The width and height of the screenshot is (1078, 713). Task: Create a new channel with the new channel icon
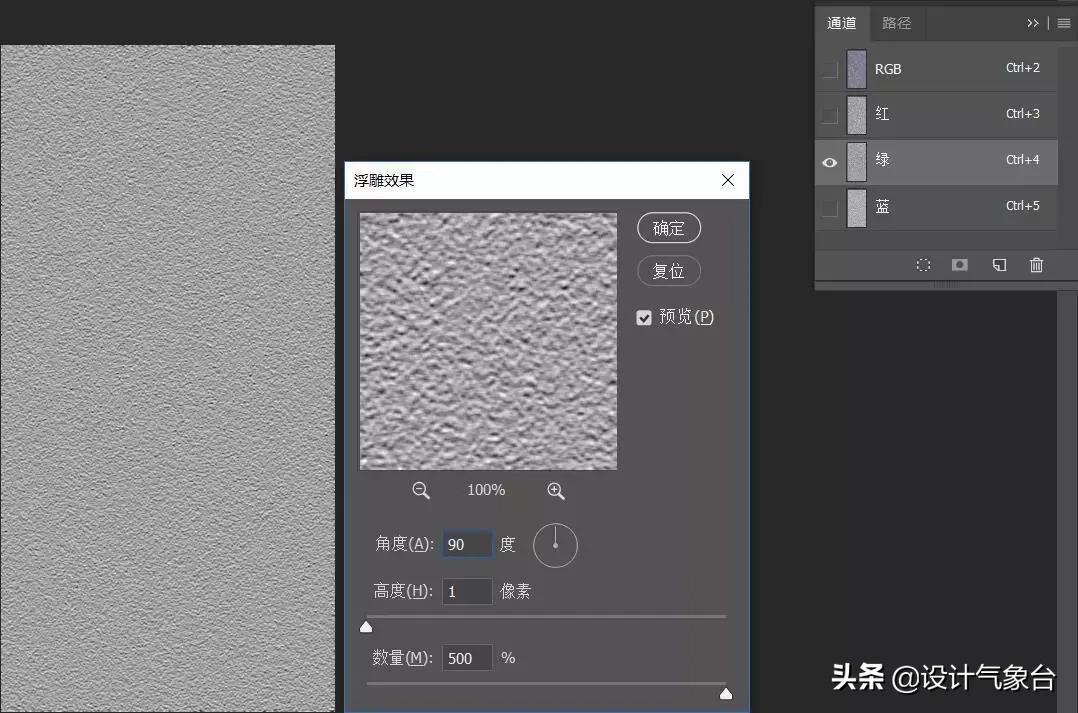click(998, 265)
